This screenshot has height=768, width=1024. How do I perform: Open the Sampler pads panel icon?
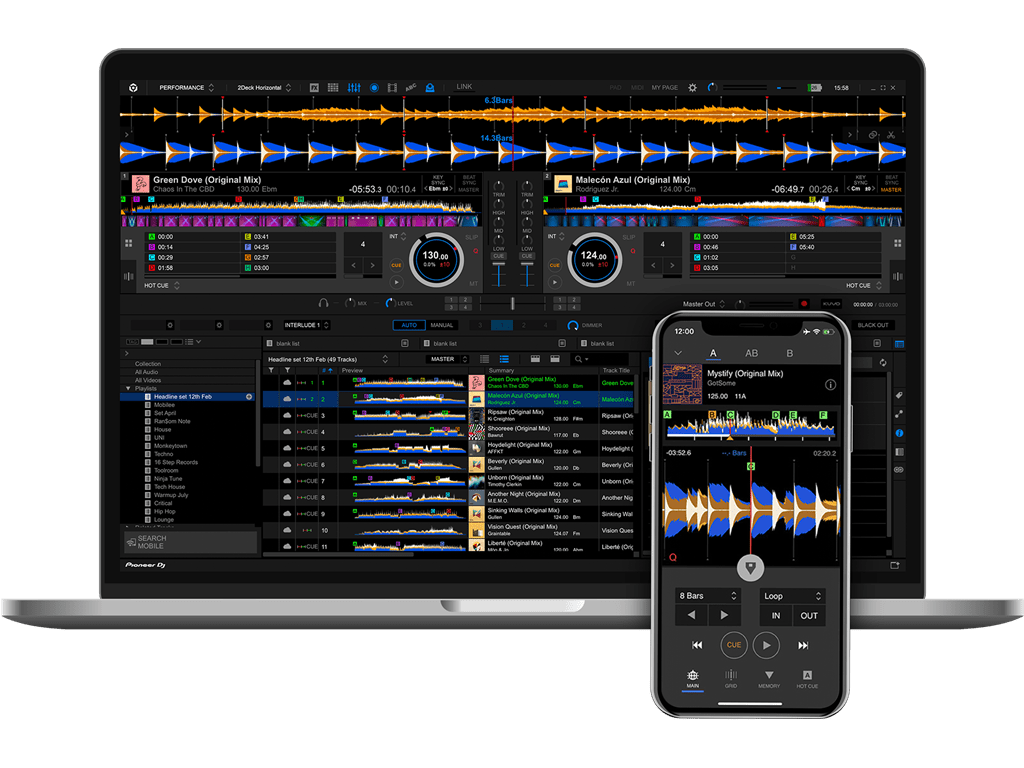click(x=332, y=87)
